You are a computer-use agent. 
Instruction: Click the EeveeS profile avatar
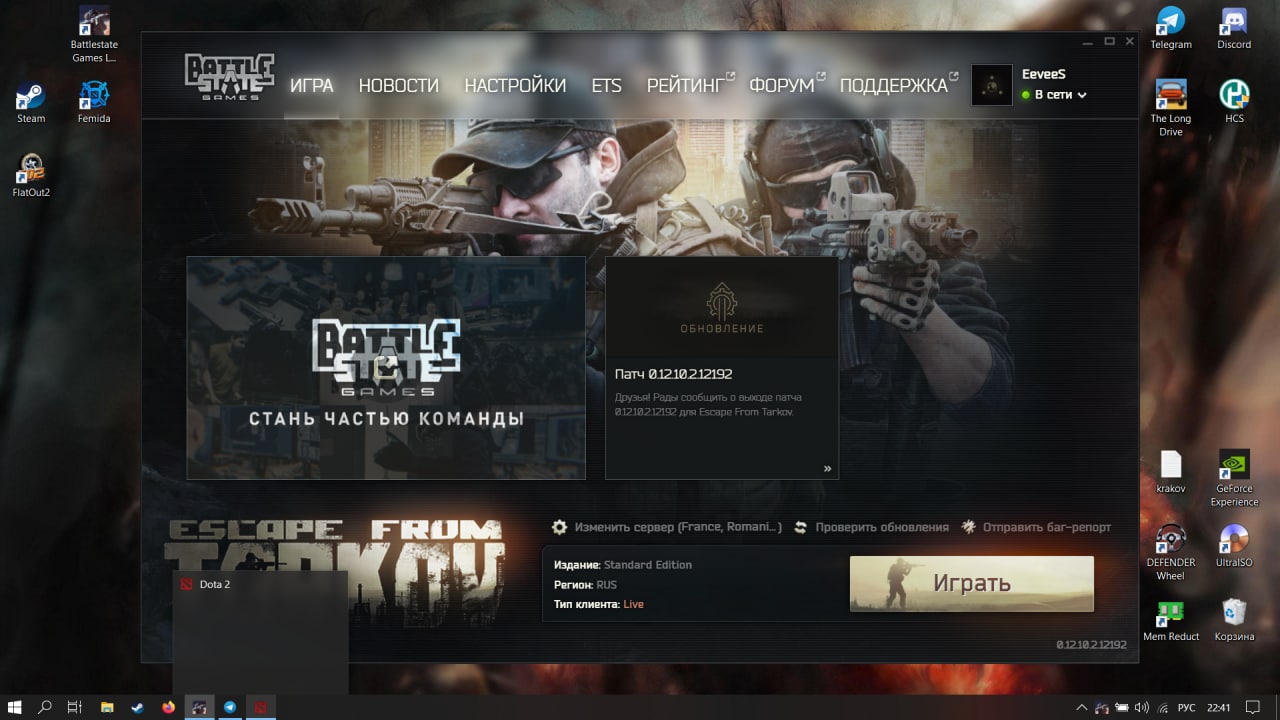tap(992, 85)
